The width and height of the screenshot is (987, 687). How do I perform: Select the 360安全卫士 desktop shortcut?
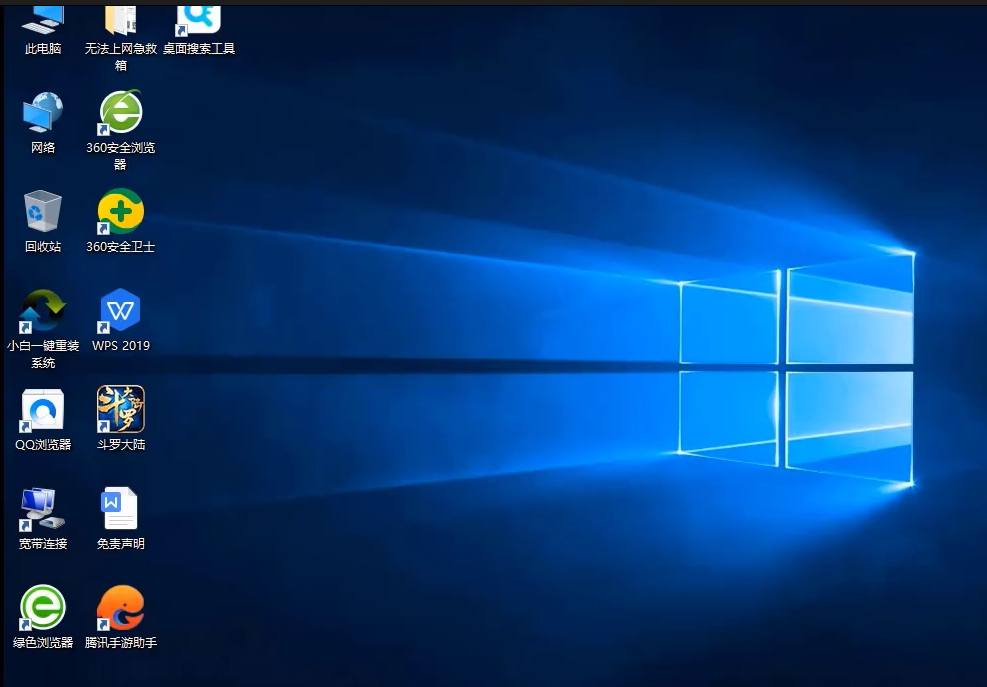click(120, 210)
